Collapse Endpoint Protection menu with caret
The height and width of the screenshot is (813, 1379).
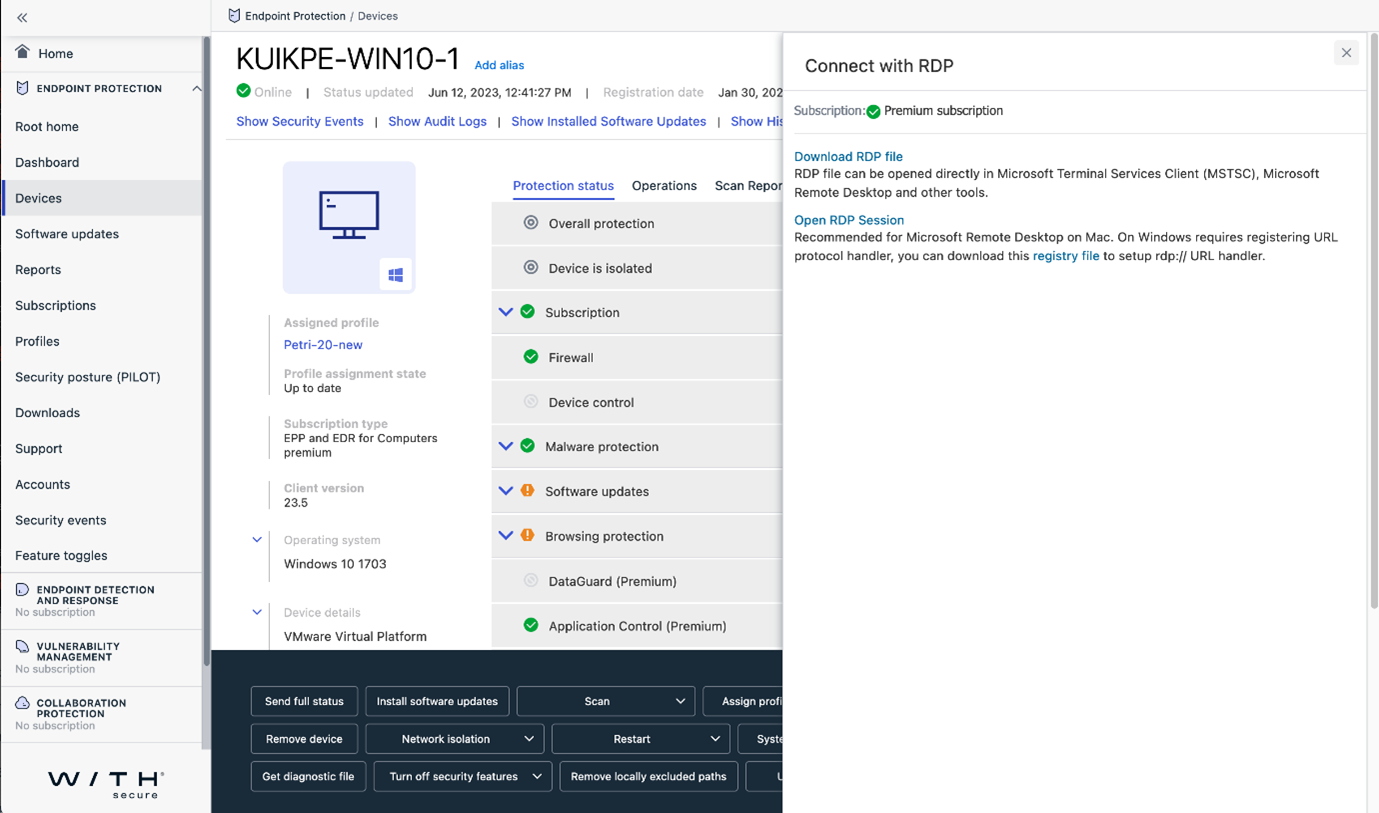point(196,89)
